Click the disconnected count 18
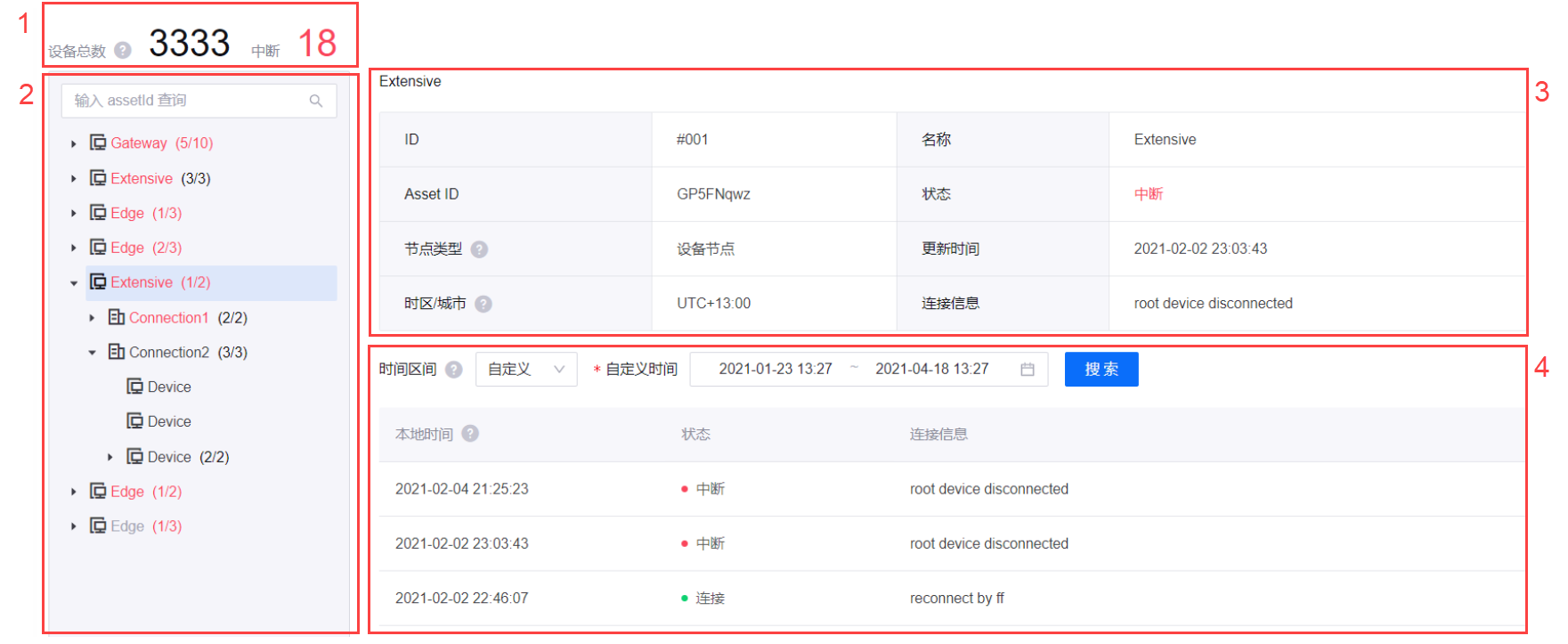1568x644 pixels. pos(317,43)
